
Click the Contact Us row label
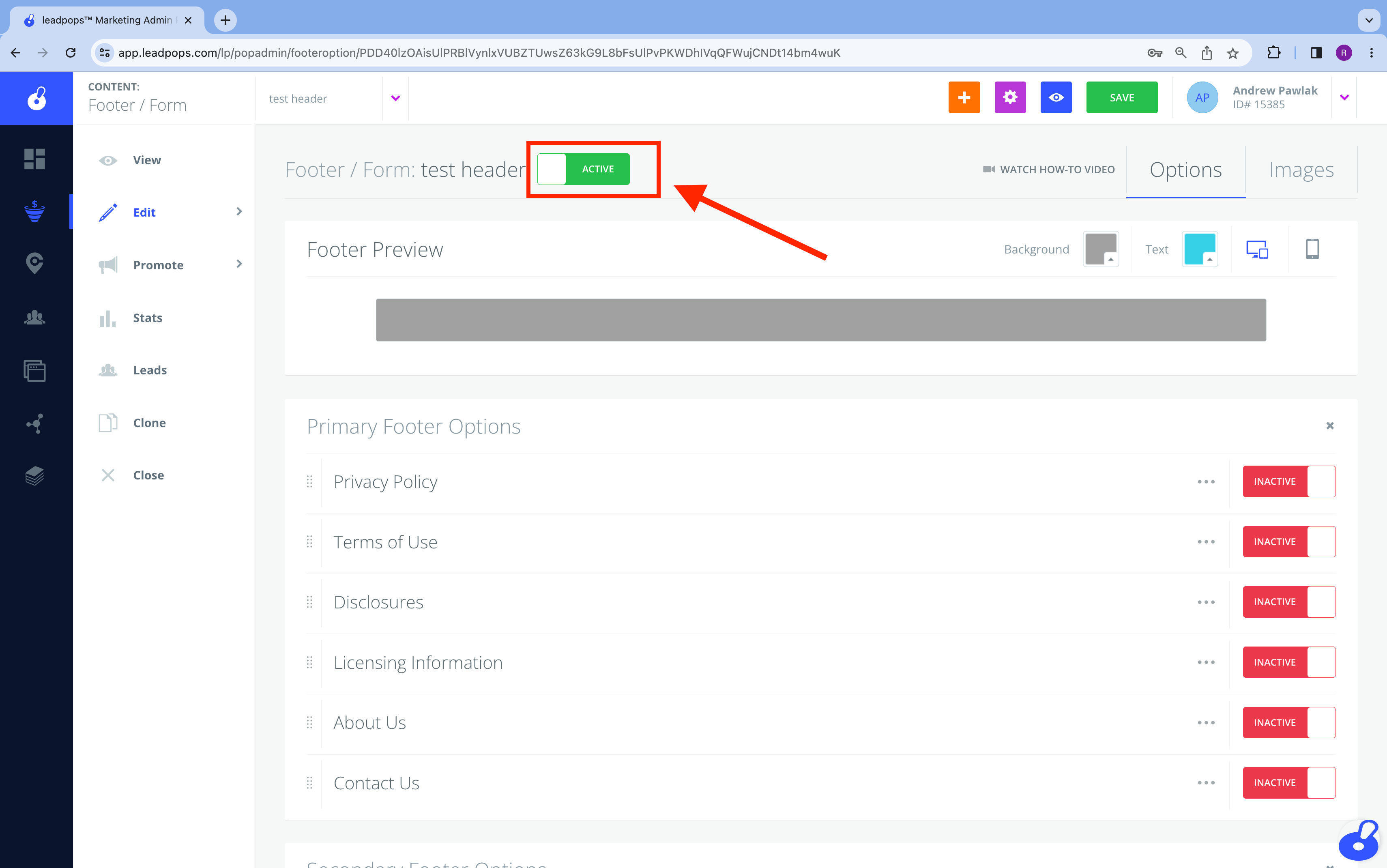[x=376, y=783]
